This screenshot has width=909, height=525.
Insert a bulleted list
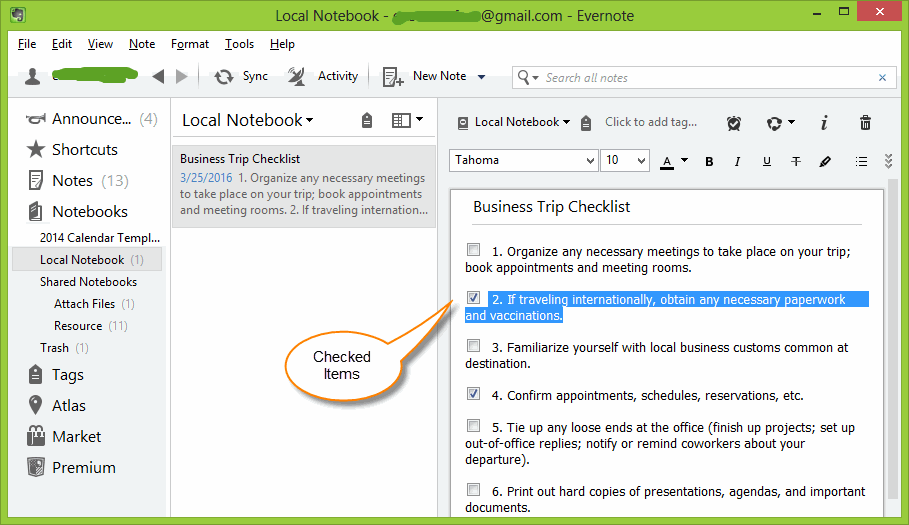point(861,162)
